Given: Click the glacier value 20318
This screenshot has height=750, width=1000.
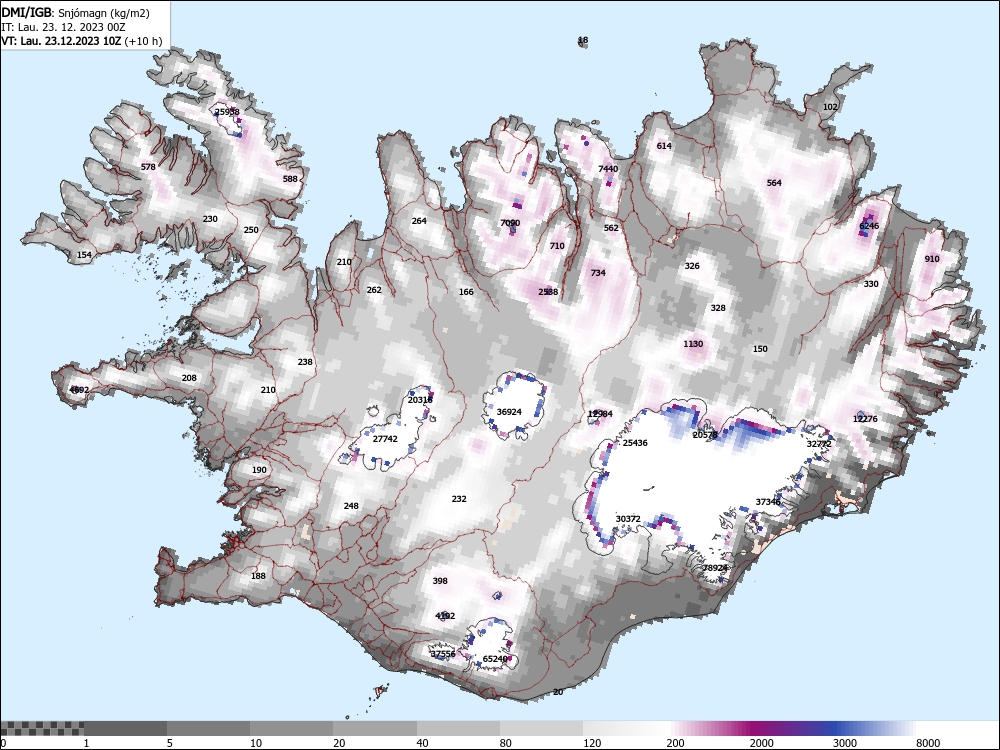Looking at the screenshot, I should pyautogui.click(x=420, y=401).
